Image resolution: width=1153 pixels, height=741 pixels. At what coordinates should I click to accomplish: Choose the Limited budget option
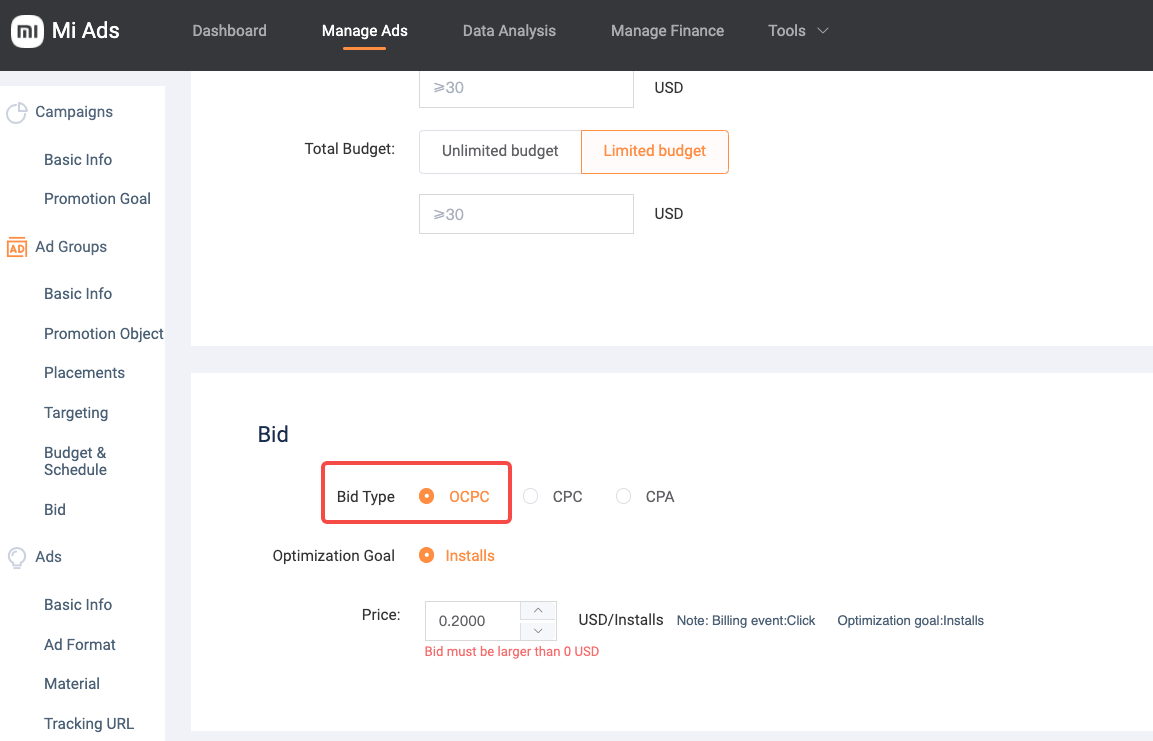[654, 151]
